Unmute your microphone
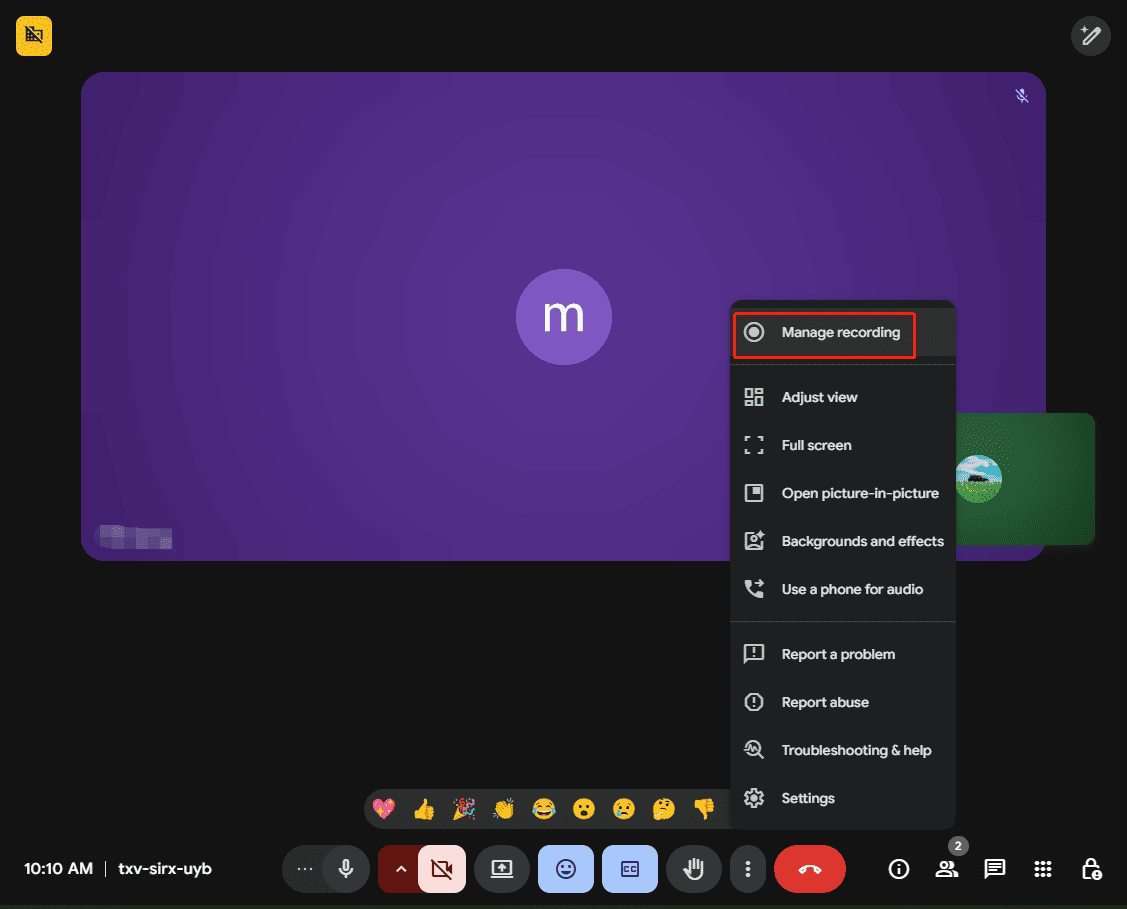This screenshot has width=1127, height=909. pyautogui.click(x=345, y=869)
